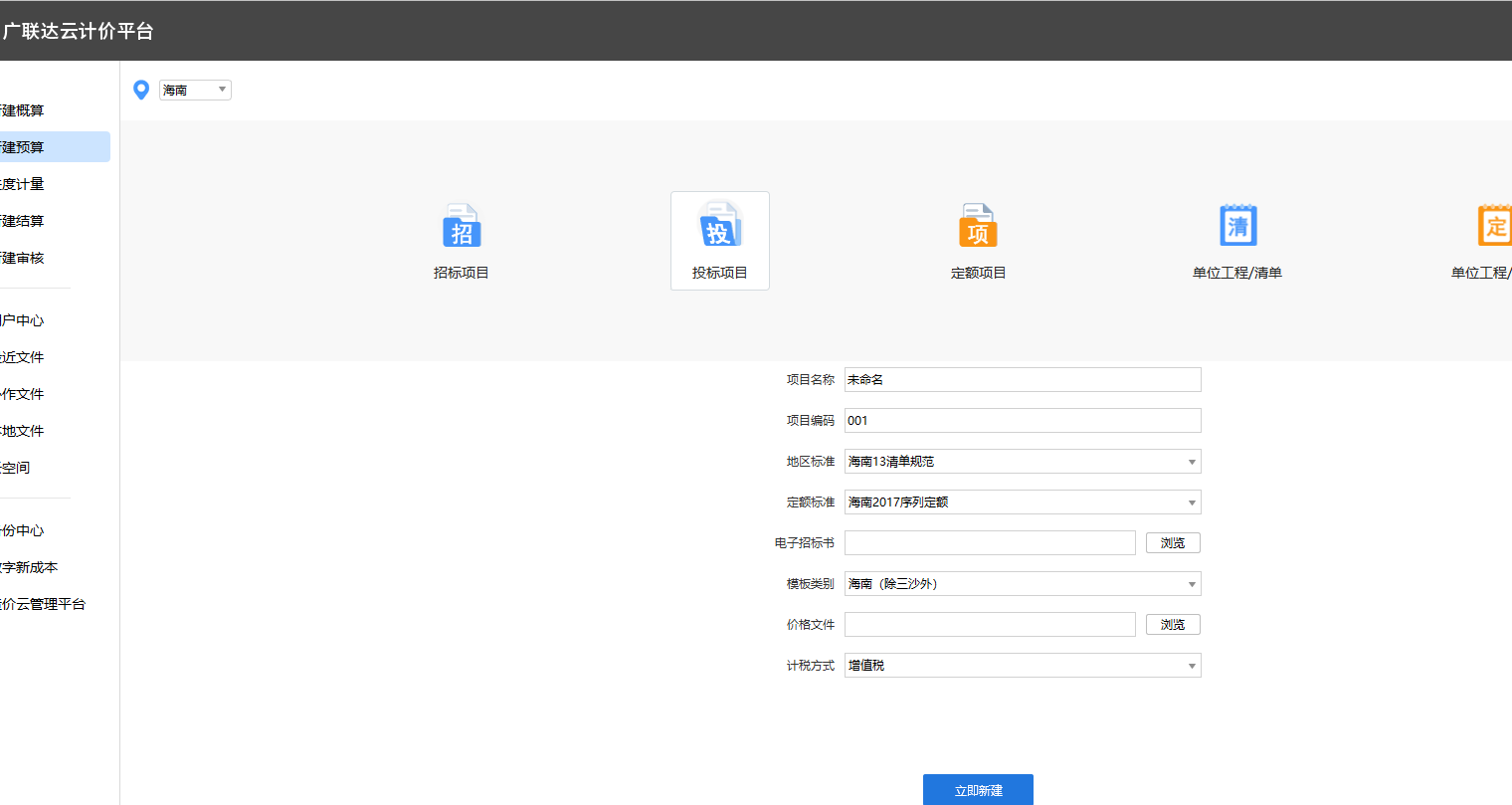The image size is (1512, 805).
Task: Open the 户中心 sidebar item
Action: click(x=55, y=320)
